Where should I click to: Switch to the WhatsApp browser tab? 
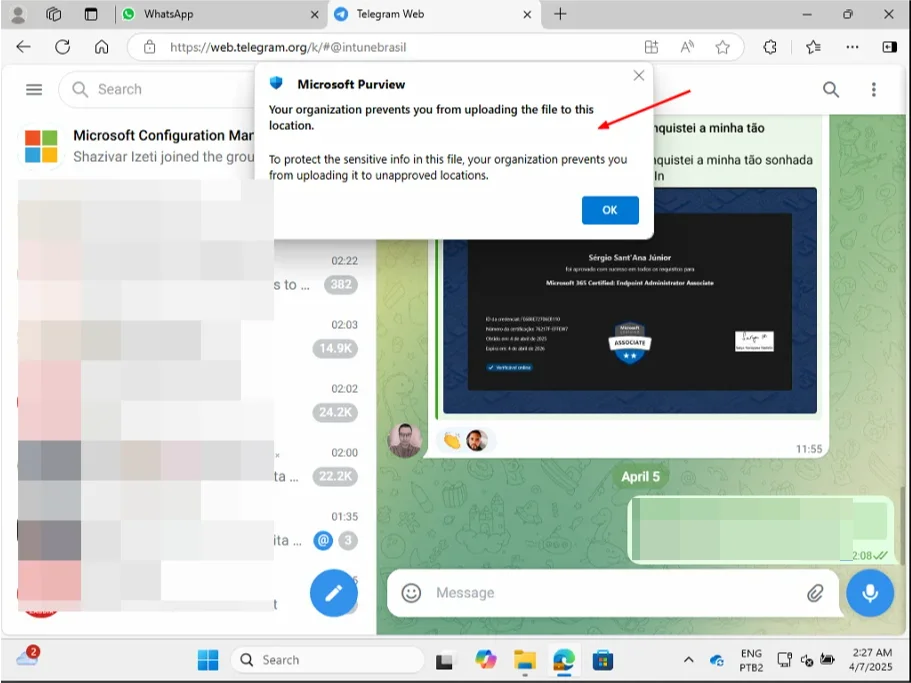(x=221, y=15)
